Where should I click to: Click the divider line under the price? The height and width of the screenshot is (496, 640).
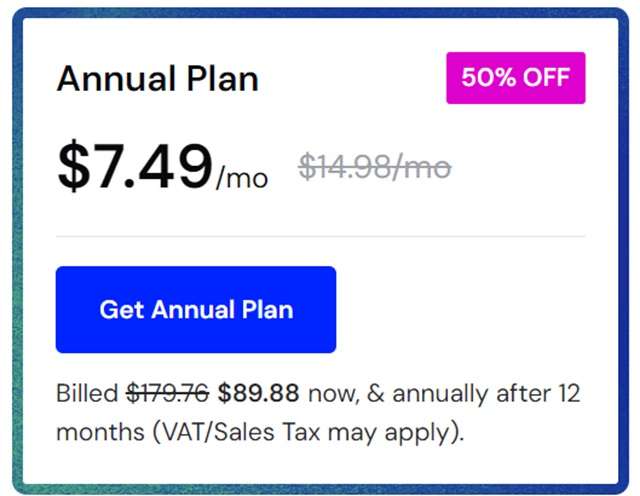(320, 237)
